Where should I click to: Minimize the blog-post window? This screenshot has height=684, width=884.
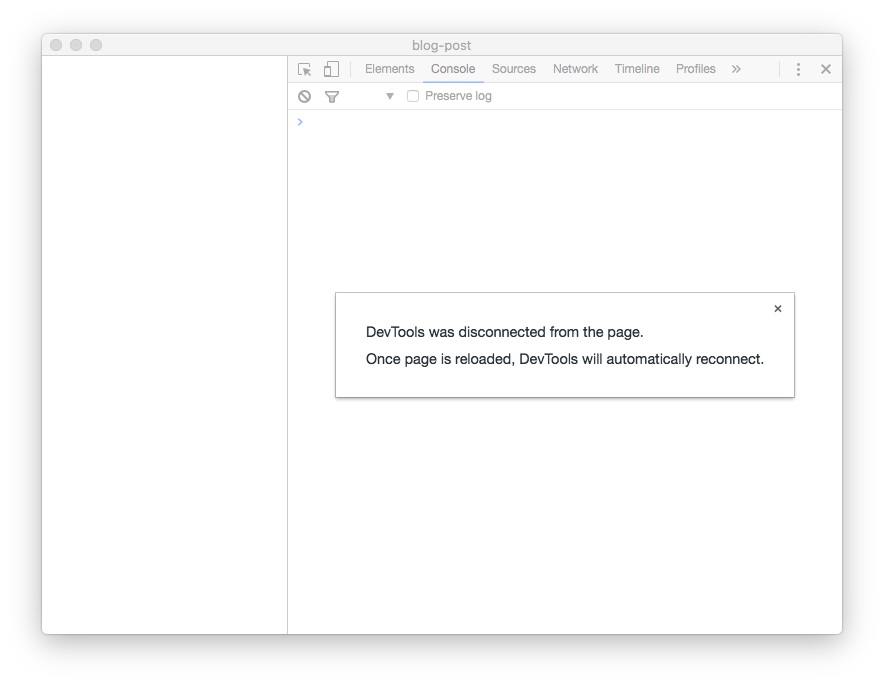coord(76,45)
